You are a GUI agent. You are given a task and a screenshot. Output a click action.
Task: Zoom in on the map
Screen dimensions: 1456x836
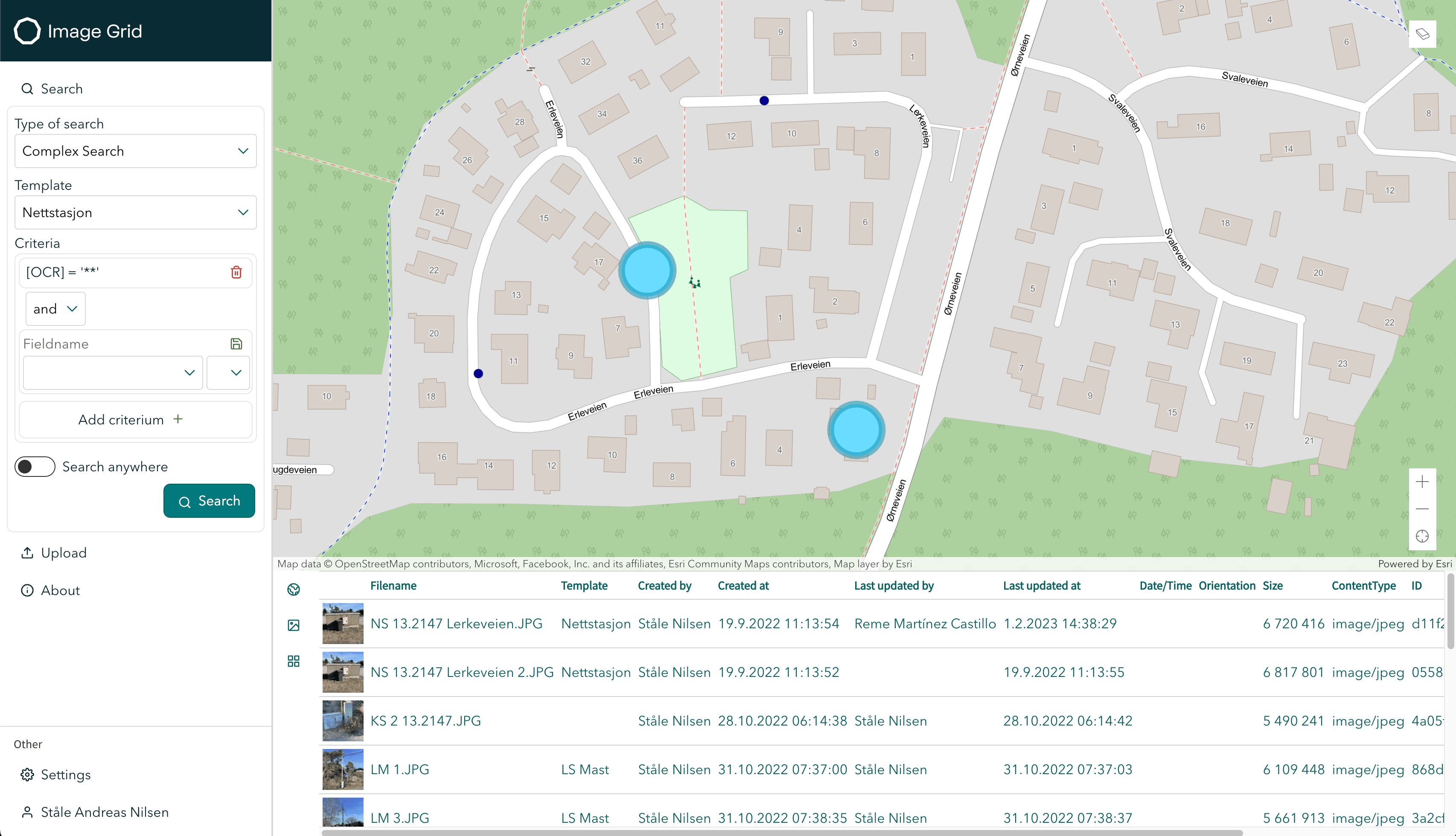click(1422, 482)
